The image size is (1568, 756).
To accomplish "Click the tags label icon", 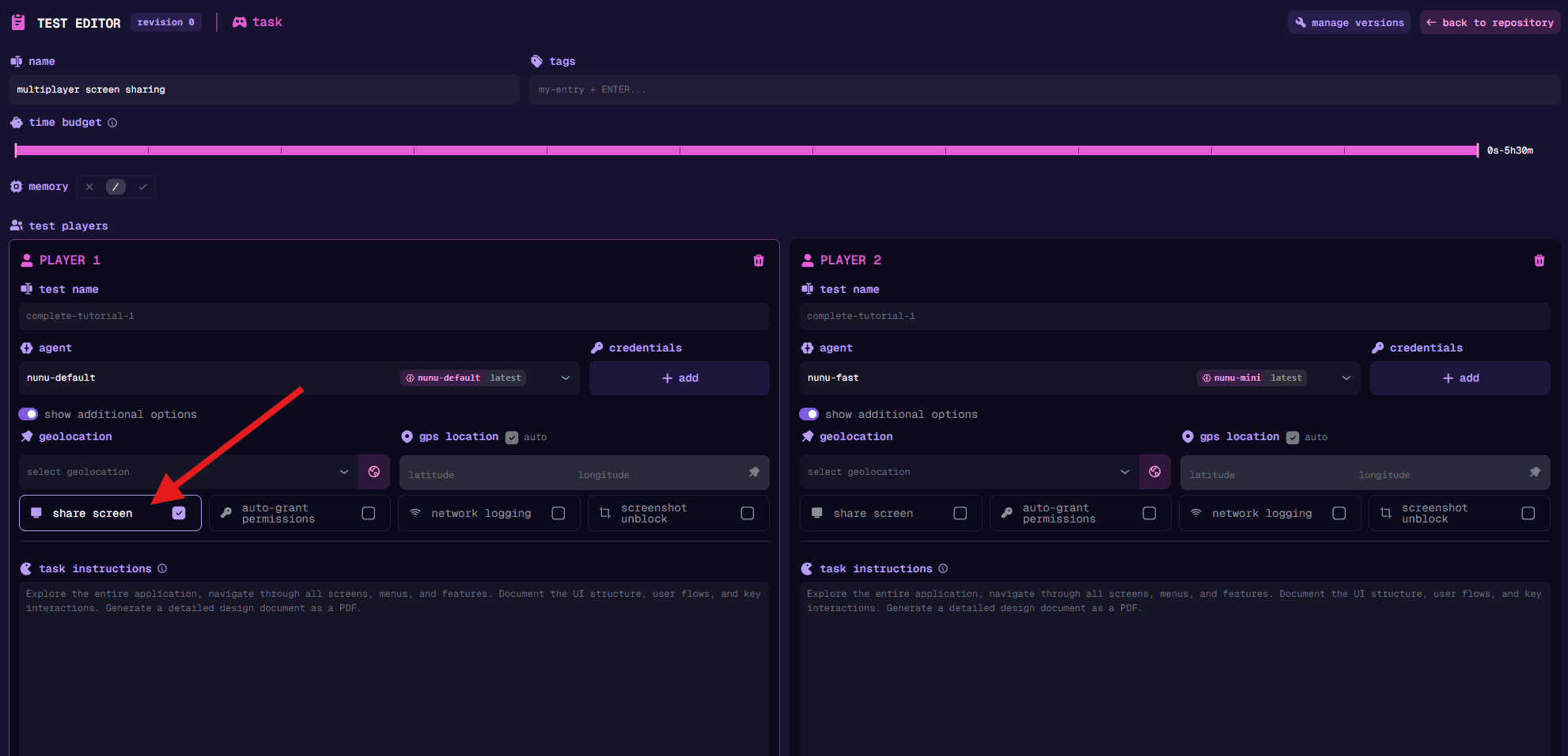I will pyautogui.click(x=536, y=61).
